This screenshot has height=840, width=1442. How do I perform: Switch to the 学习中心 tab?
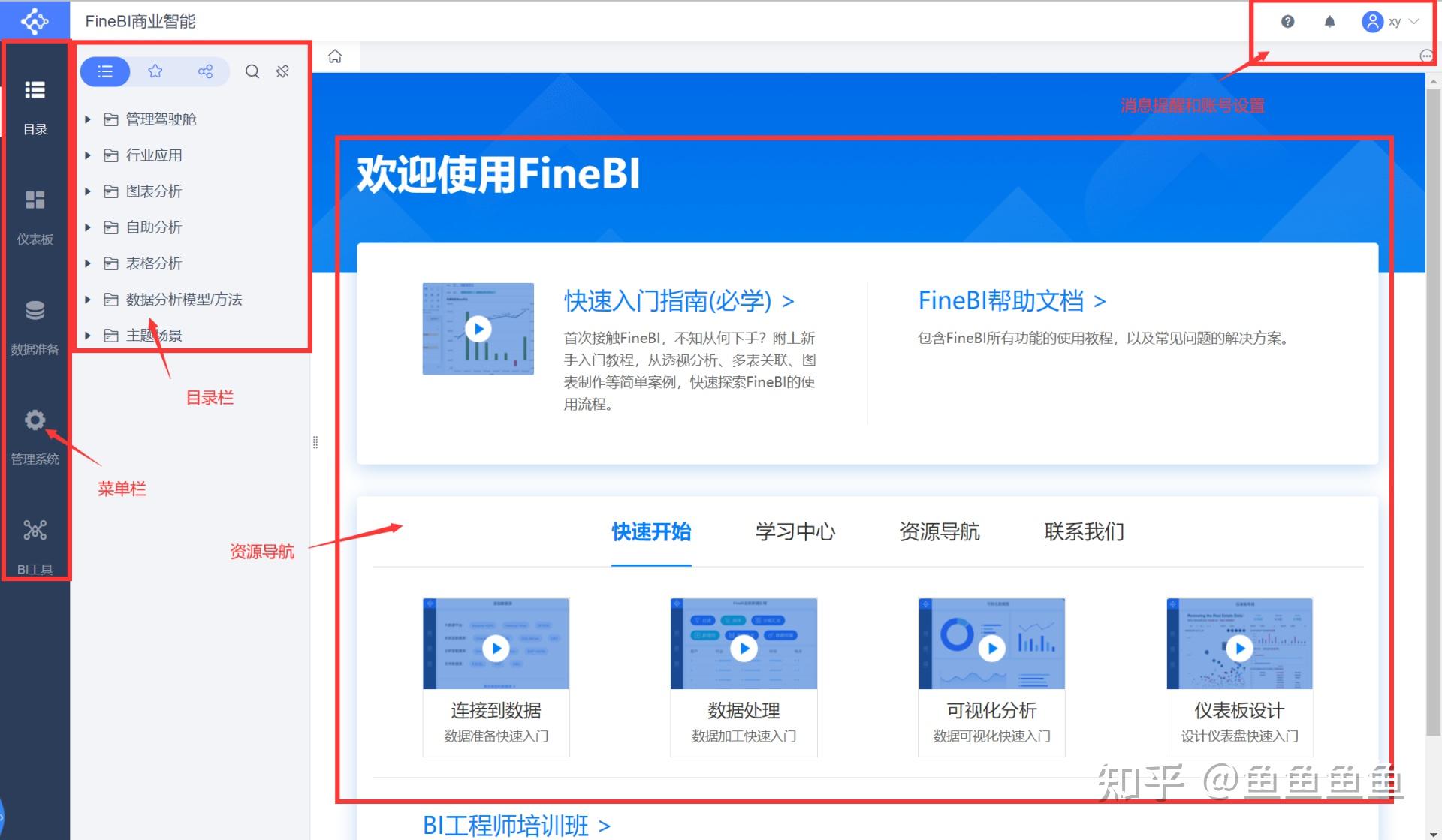[x=795, y=532]
